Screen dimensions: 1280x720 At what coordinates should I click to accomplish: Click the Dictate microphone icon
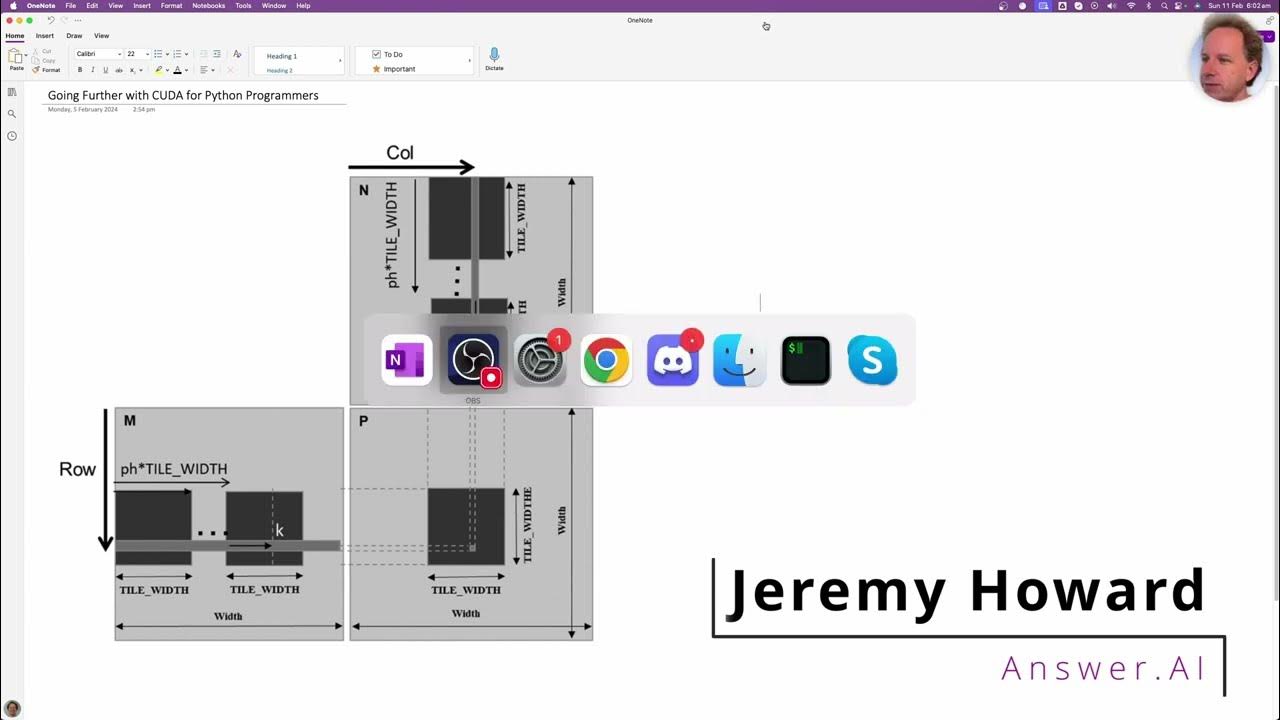494,58
